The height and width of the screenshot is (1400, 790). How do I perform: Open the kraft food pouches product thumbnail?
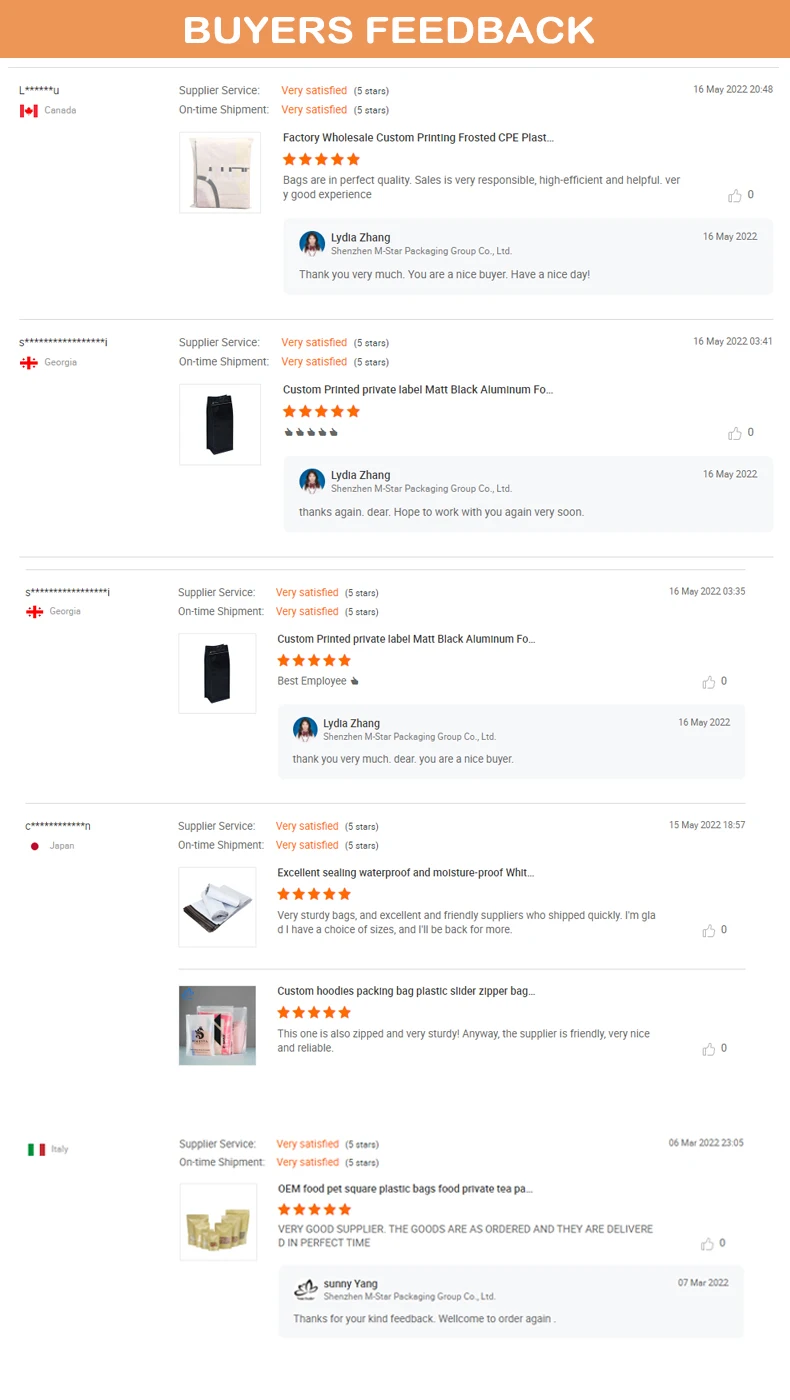pyautogui.click(x=218, y=1224)
